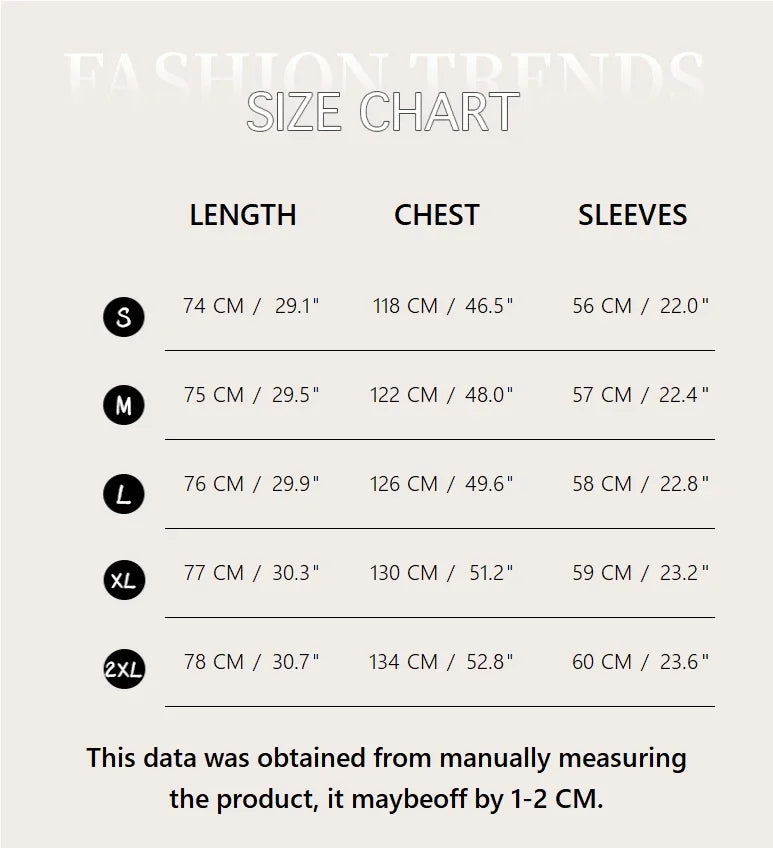Click the 78 CM / 30.7" length value
The width and height of the screenshot is (773, 848).
click(x=251, y=662)
